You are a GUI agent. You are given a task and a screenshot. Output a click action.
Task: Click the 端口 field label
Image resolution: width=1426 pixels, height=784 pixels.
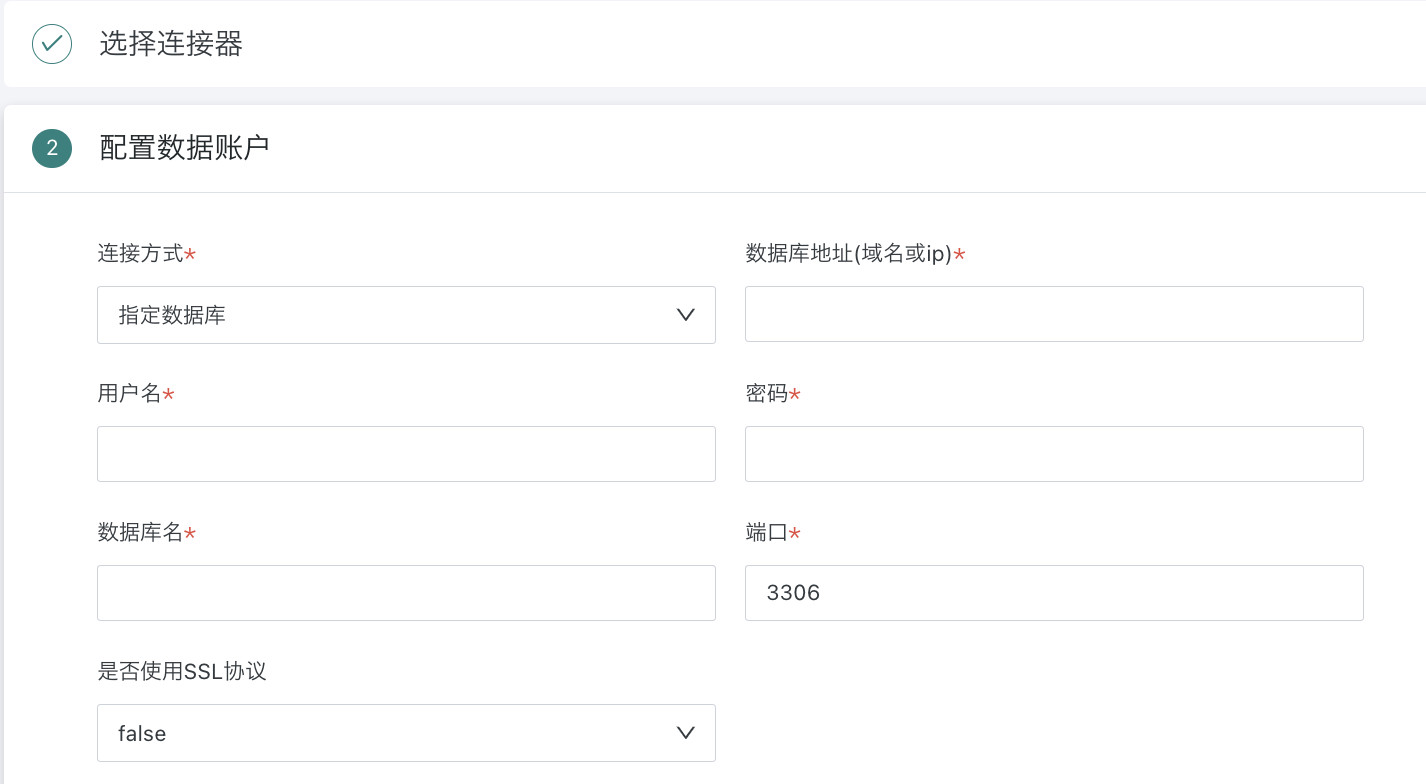767,533
